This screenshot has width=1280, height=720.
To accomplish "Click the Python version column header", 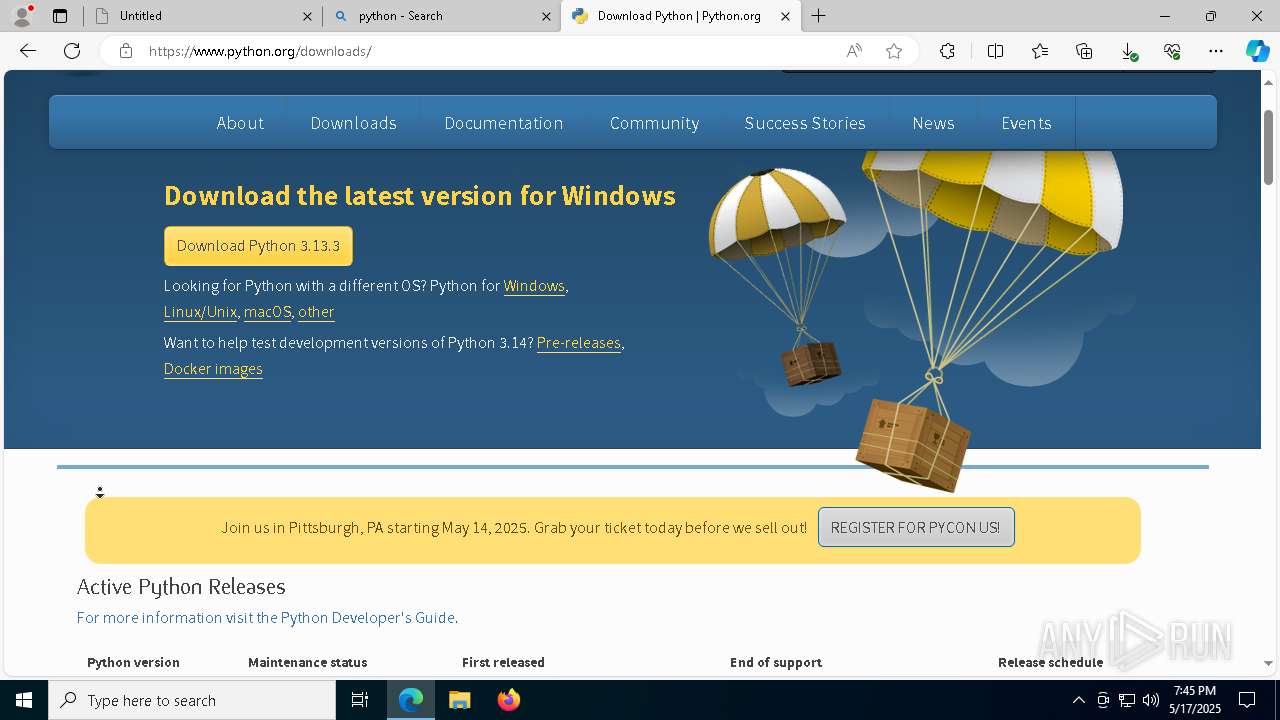I will pos(133,662).
